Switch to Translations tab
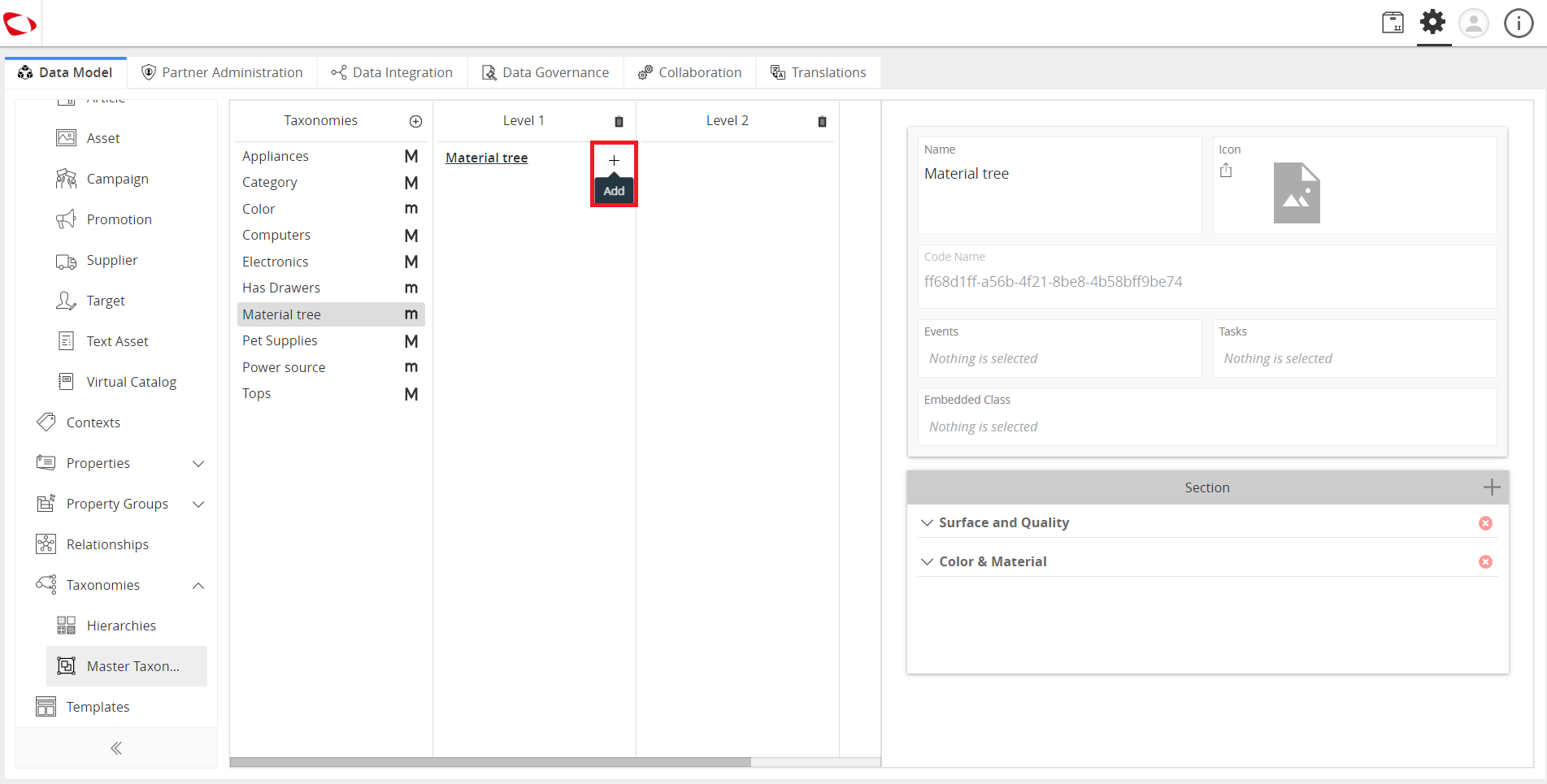Viewport: 1547px width, 784px height. (819, 72)
